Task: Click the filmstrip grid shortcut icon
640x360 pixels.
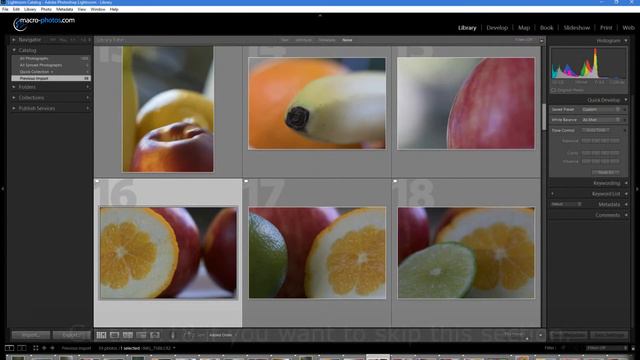Action: click(36, 348)
